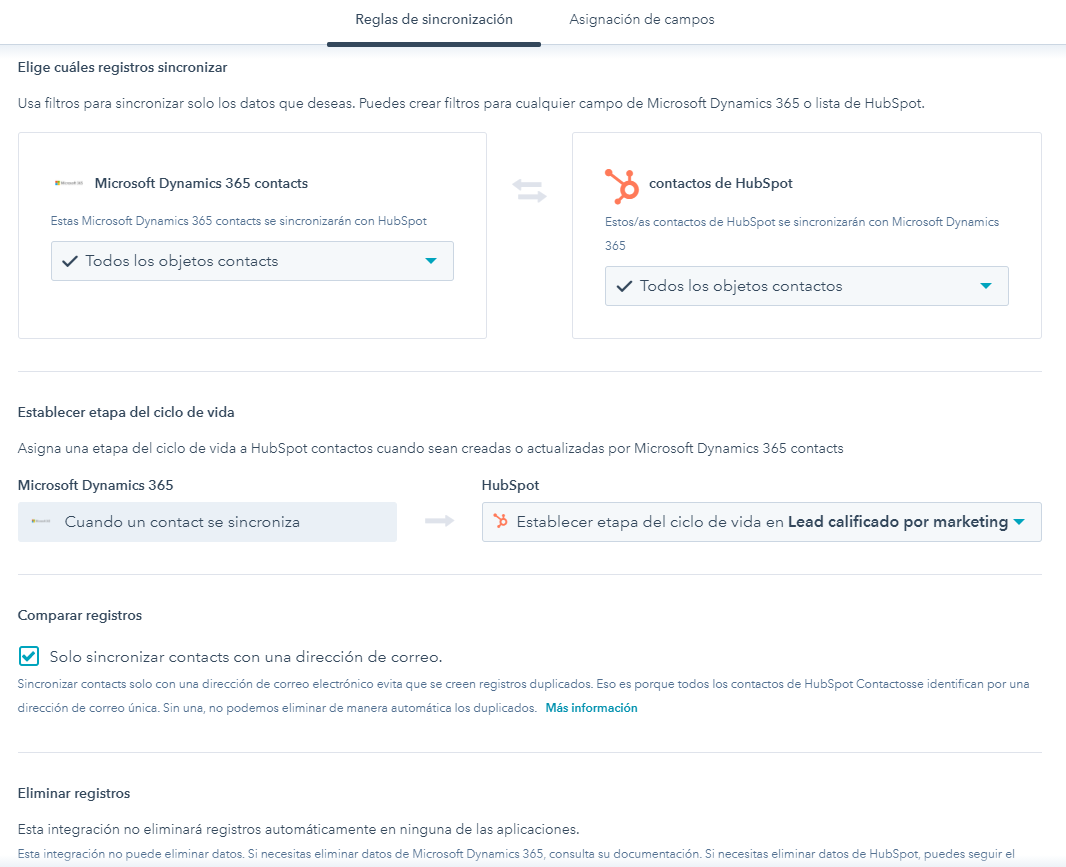The width and height of the screenshot is (1066, 867).
Task: Click the Cuando un contact se sincroniza field
Action: tap(207, 522)
